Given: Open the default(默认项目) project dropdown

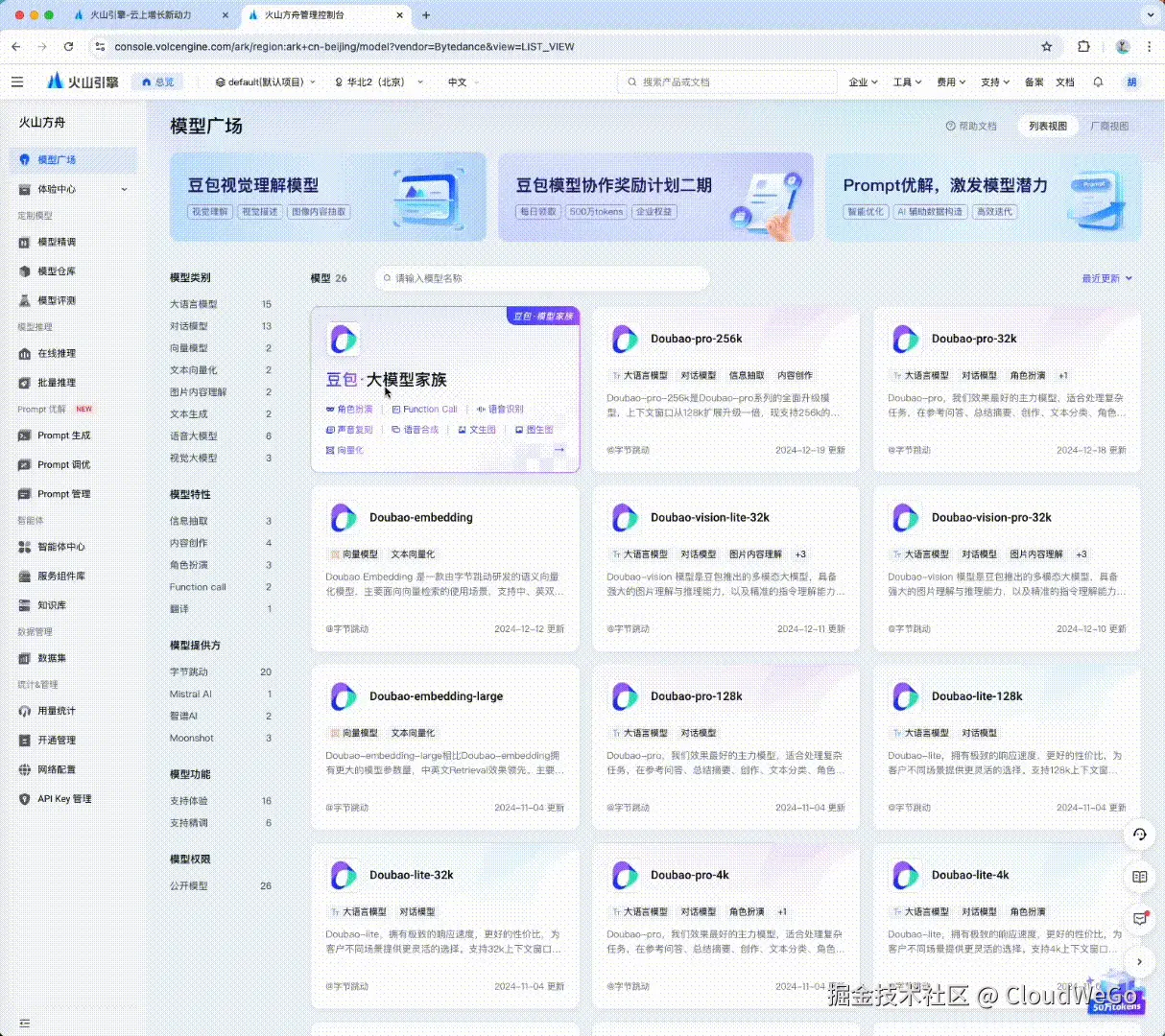Looking at the screenshot, I should pyautogui.click(x=266, y=82).
